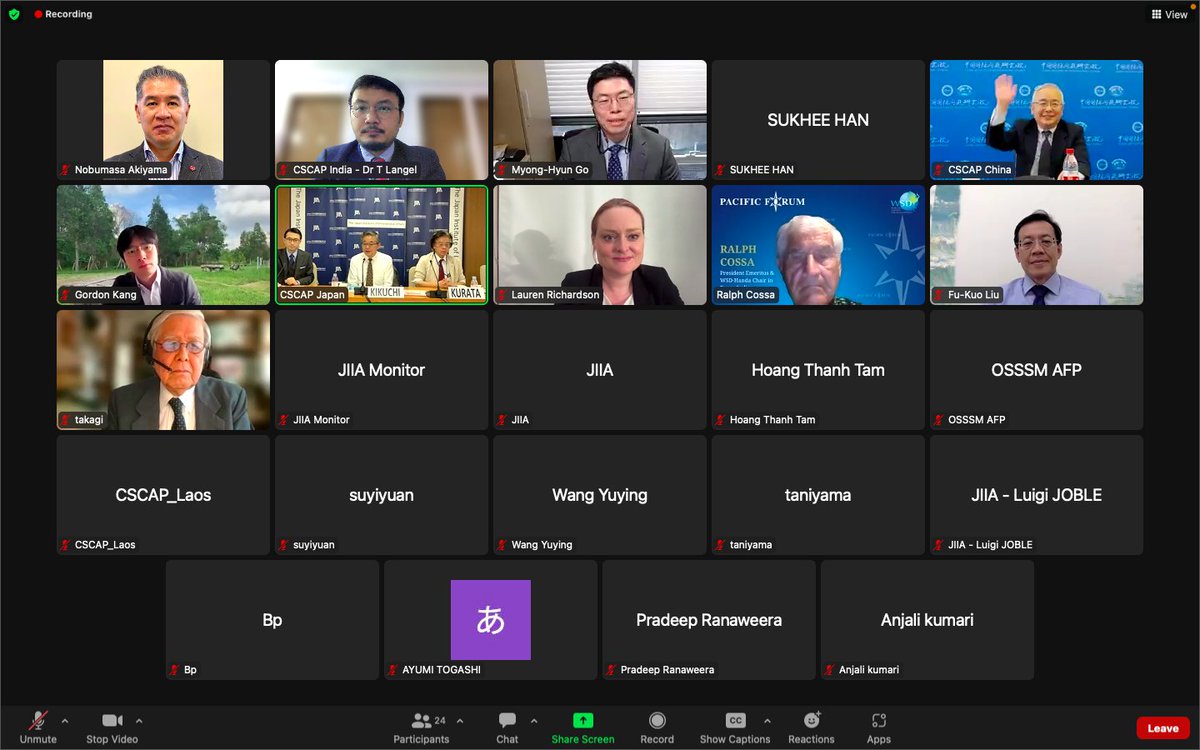Select Lauren Richardson's video tile
The image size is (1200, 750).
coord(600,245)
